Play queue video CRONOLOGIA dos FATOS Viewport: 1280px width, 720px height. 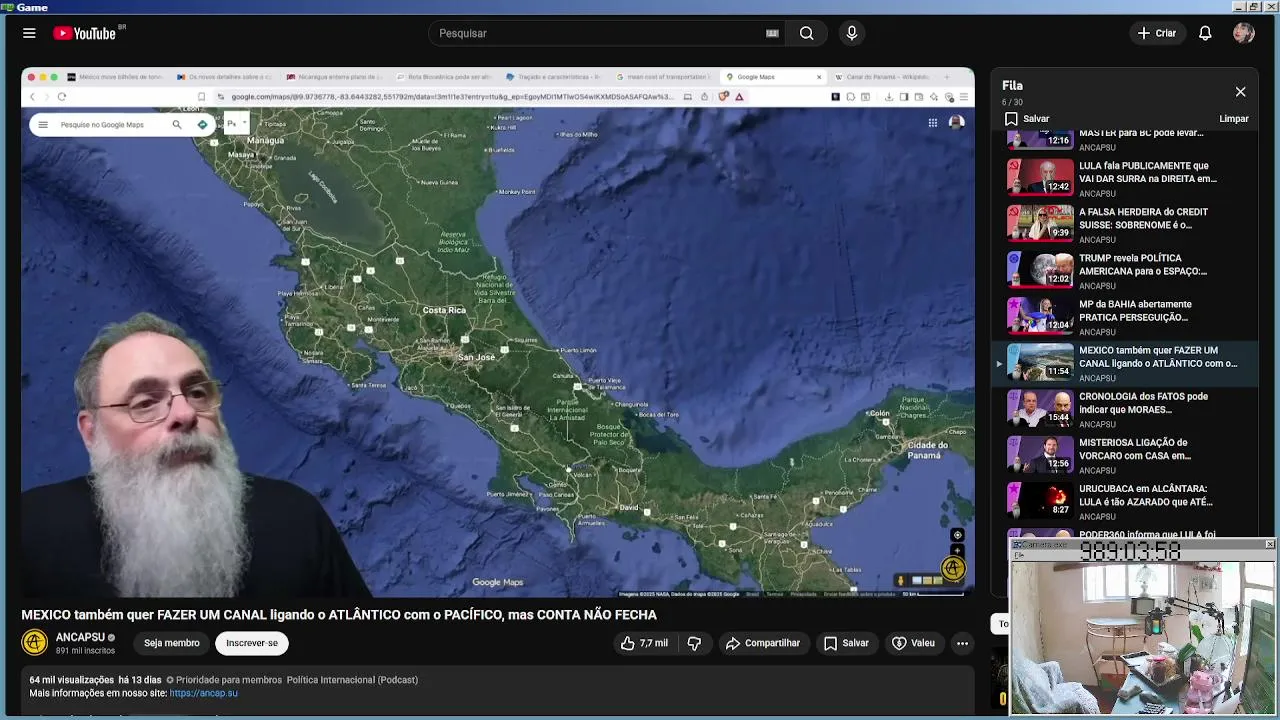click(1125, 408)
